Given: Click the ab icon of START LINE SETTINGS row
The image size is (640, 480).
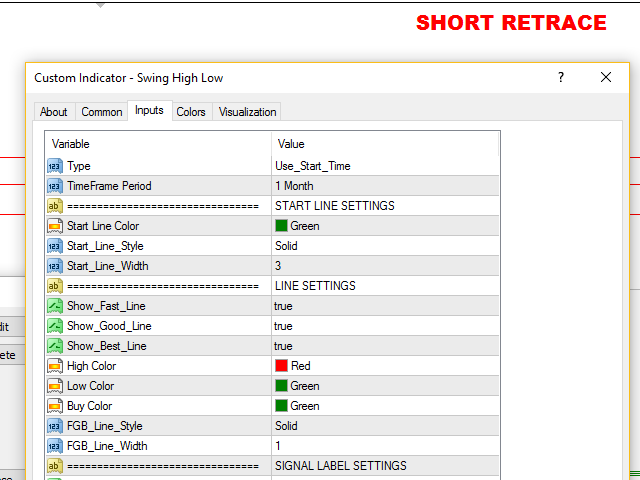Looking at the screenshot, I should coord(55,206).
